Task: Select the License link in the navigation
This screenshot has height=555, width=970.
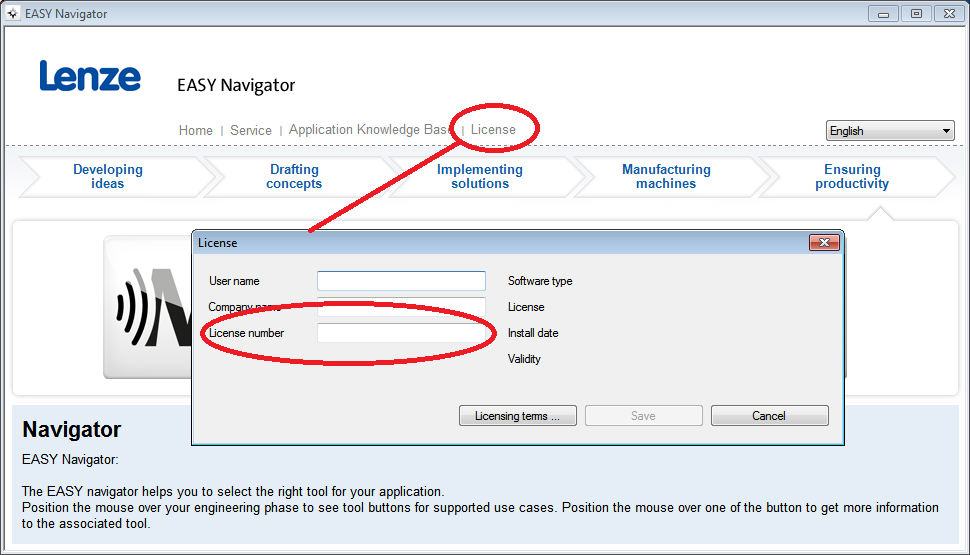Action: [493, 130]
